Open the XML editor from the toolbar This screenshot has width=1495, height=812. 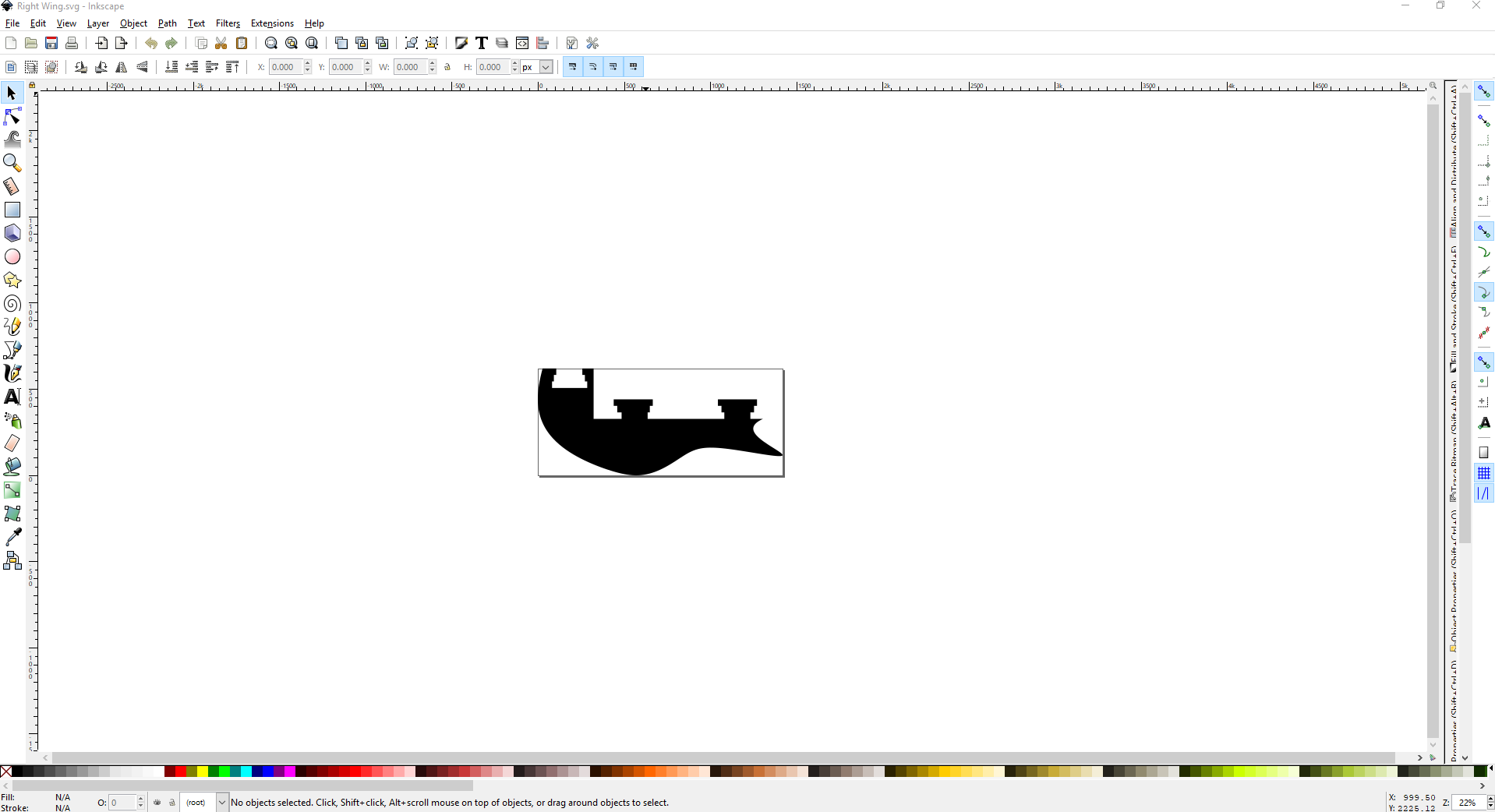pos(522,44)
